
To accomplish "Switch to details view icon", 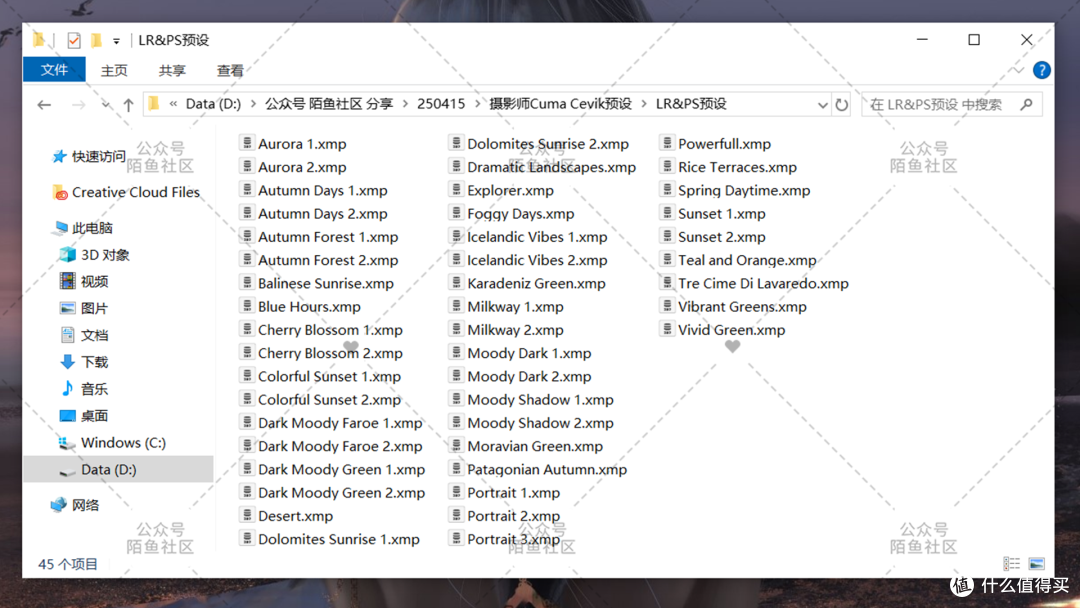I will coord(1011,564).
